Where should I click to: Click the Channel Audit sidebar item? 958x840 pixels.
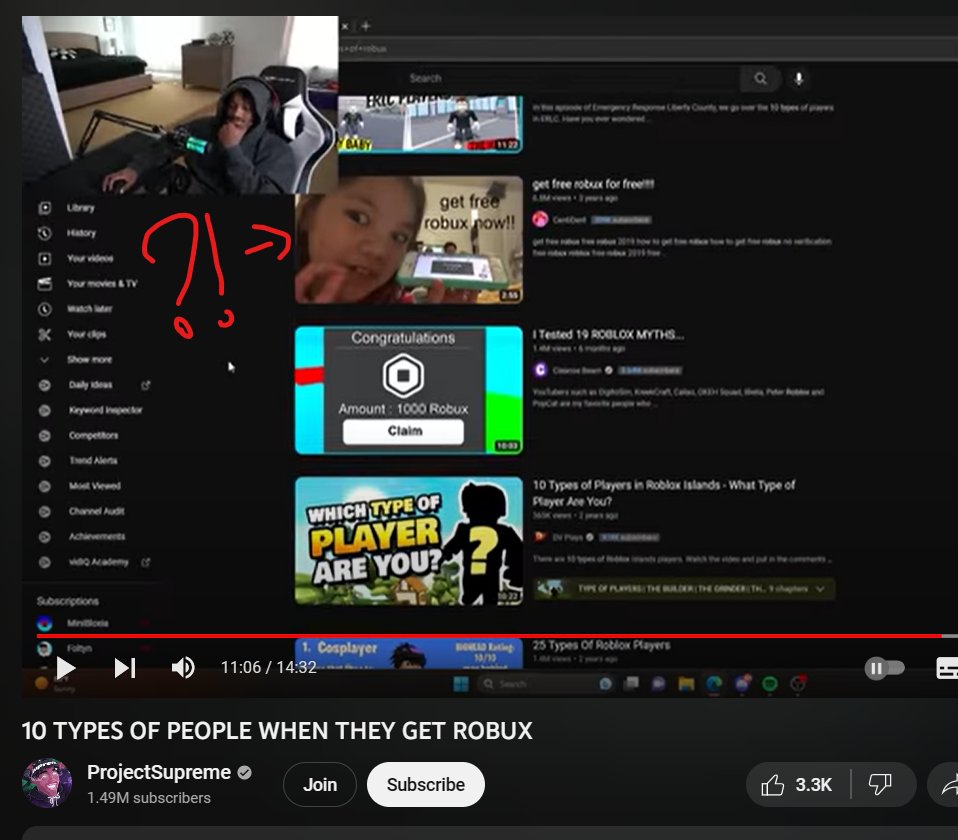pyautogui.click(x=97, y=511)
